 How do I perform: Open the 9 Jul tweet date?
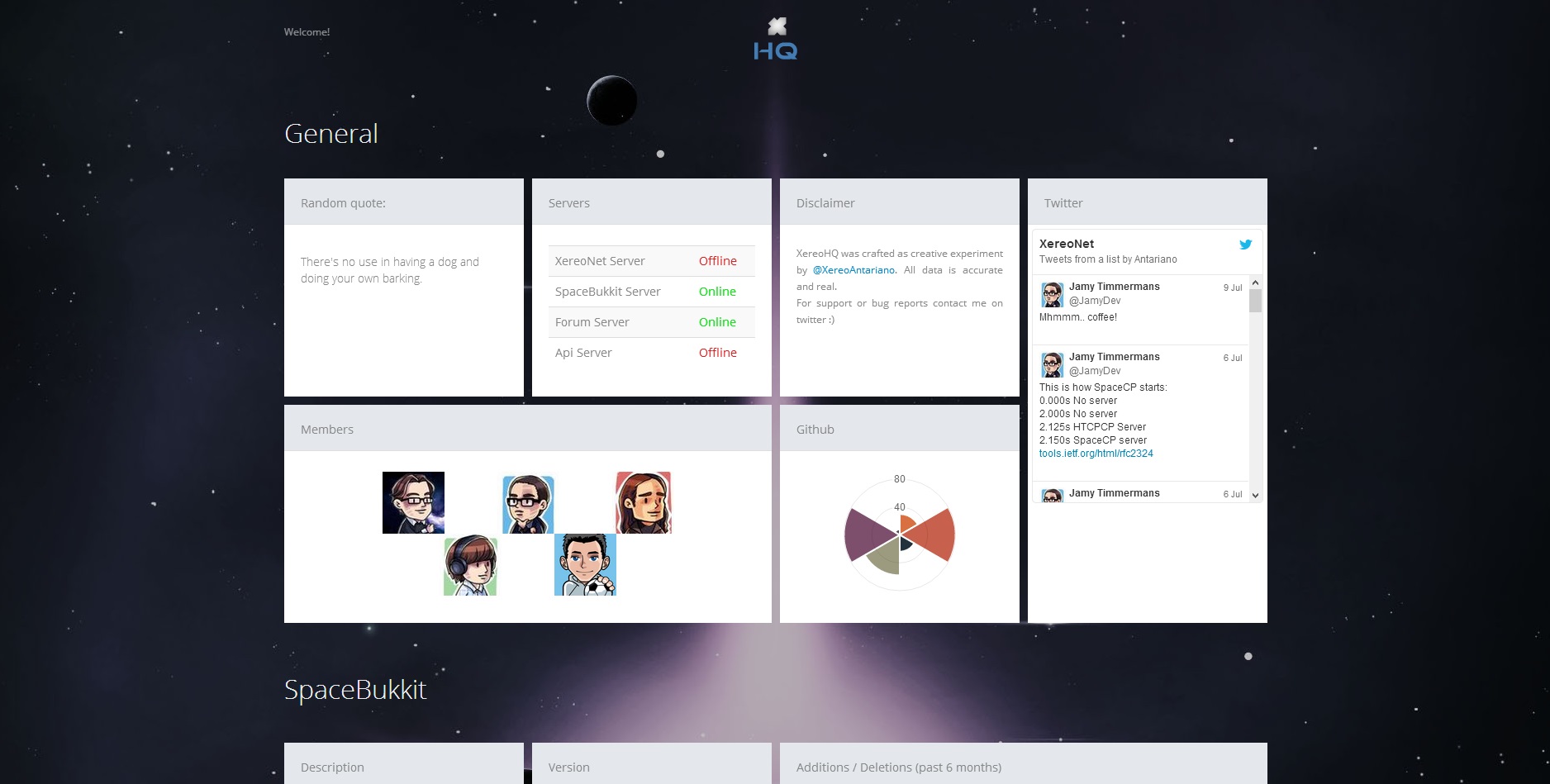coord(1233,287)
